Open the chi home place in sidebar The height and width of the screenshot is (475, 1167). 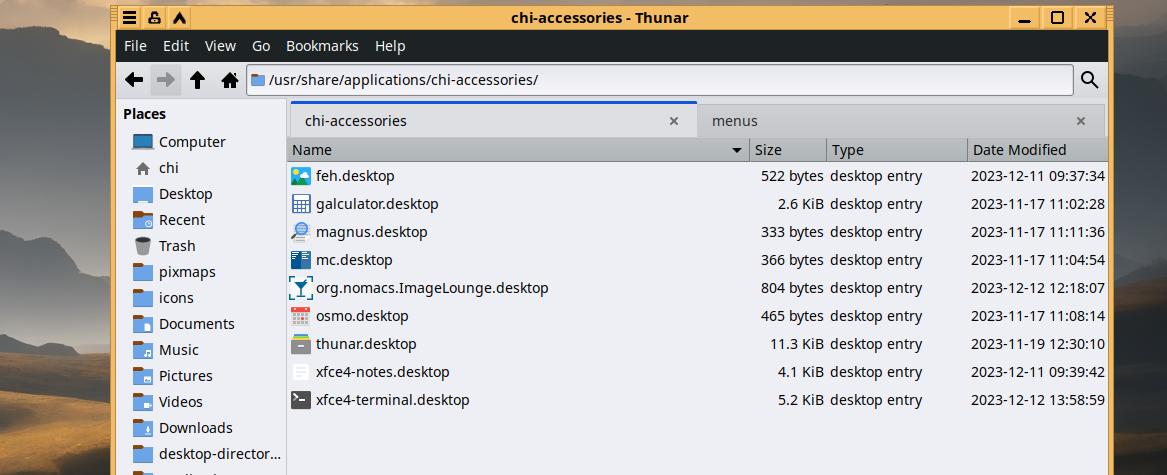(168, 168)
